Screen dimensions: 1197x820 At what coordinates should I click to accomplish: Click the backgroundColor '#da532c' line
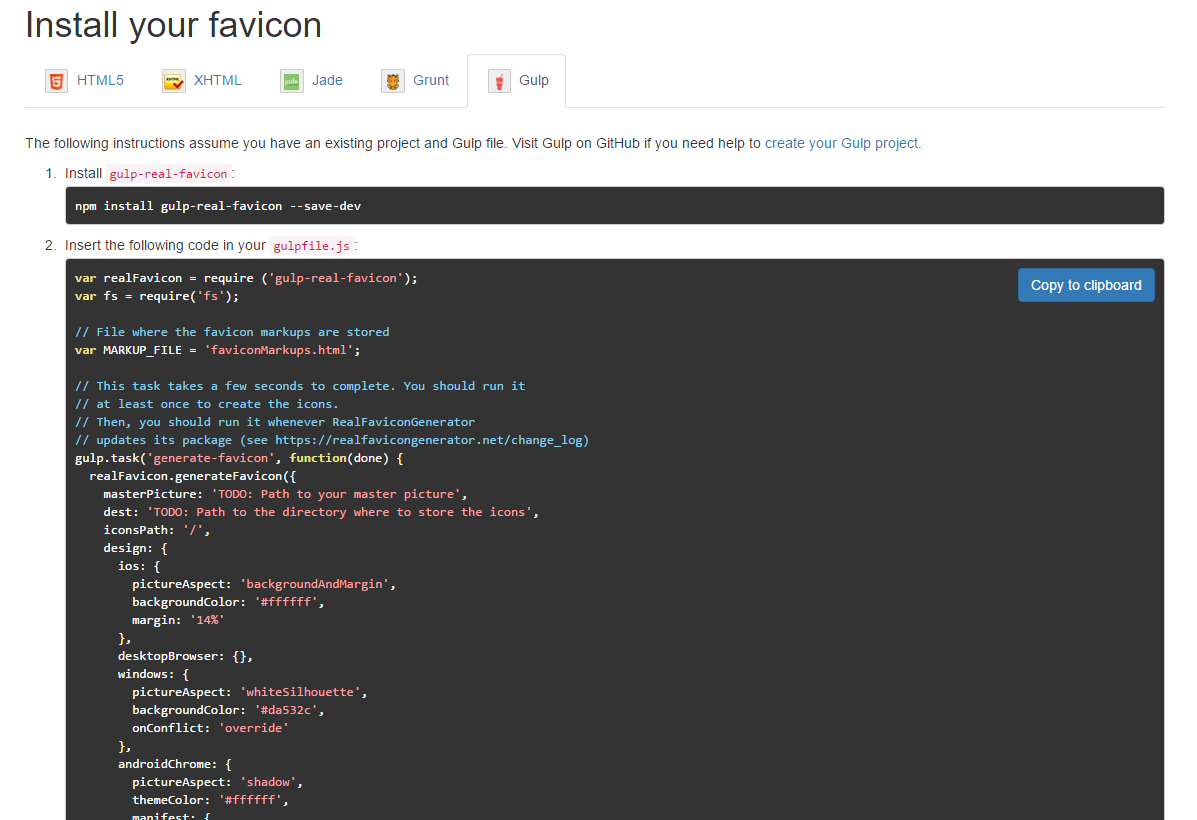(227, 711)
